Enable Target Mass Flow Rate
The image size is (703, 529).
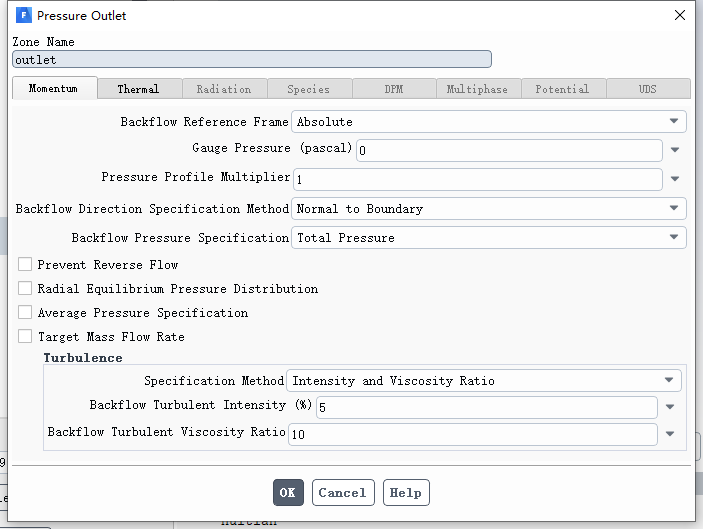[x=25, y=336]
